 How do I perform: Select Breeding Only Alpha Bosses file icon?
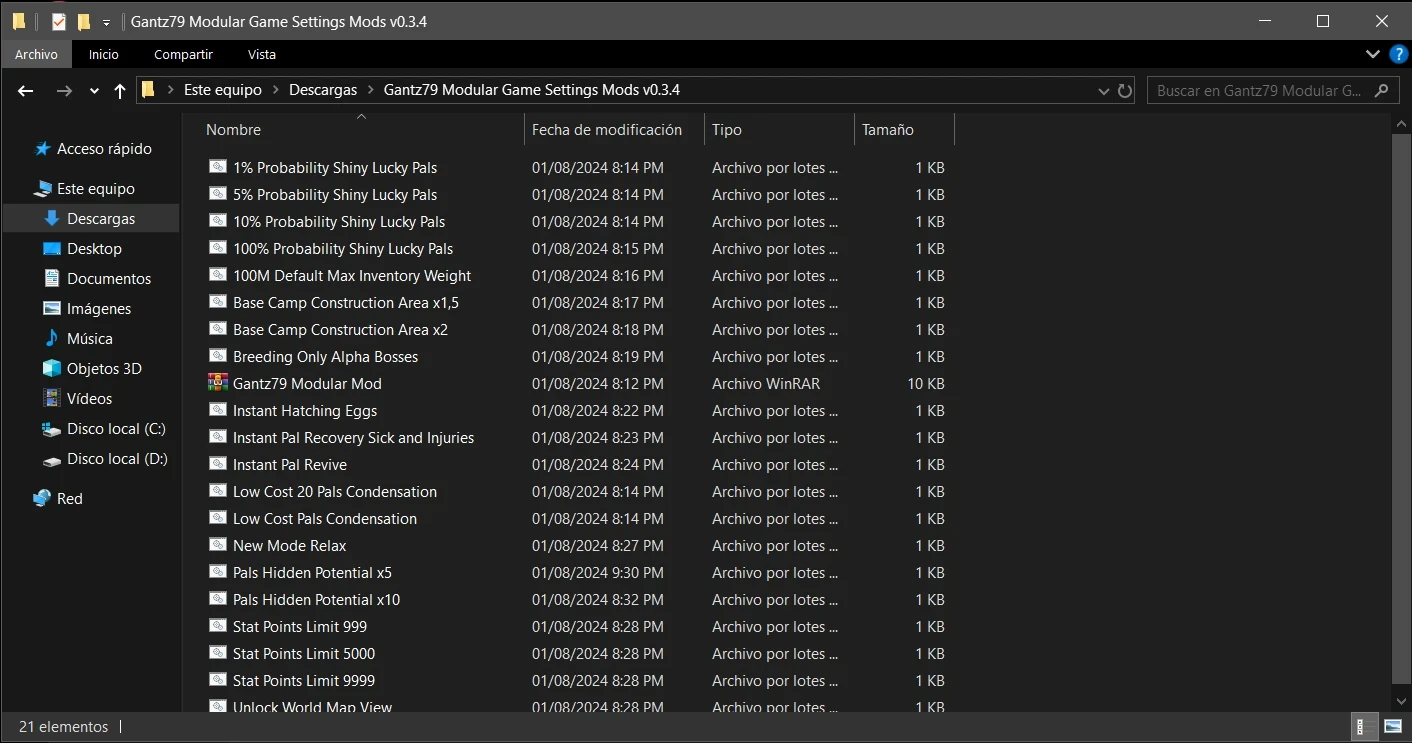[217, 356]
